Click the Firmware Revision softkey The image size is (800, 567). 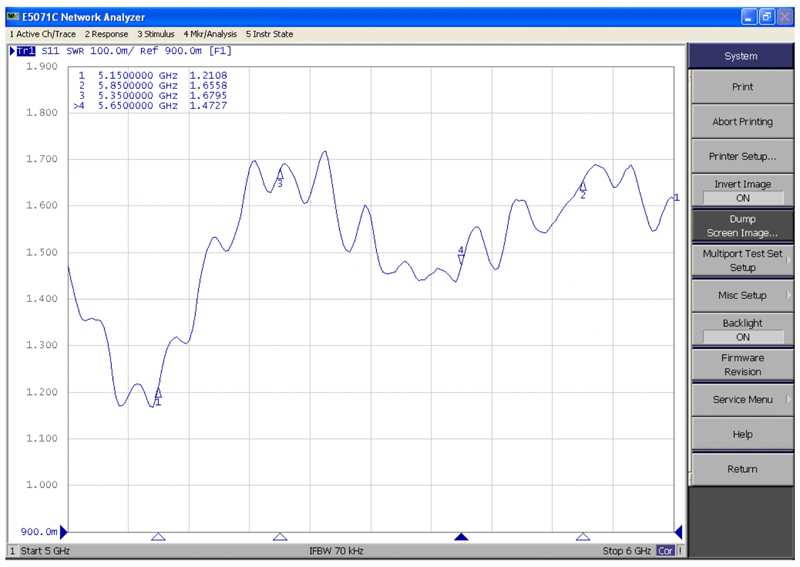click(x=742, y=364)
